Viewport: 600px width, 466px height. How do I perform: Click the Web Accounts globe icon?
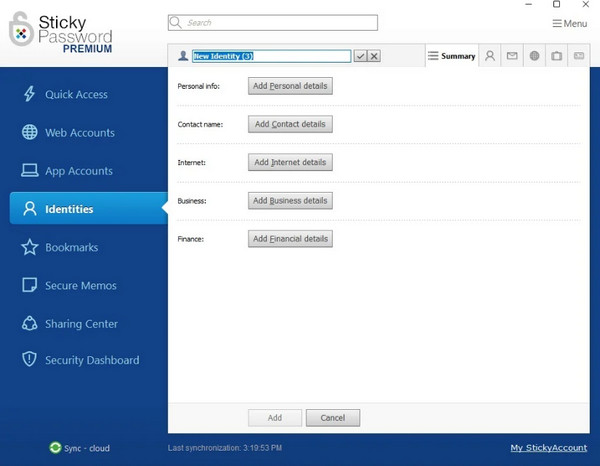pyautogui.click(x=29, y=132)
